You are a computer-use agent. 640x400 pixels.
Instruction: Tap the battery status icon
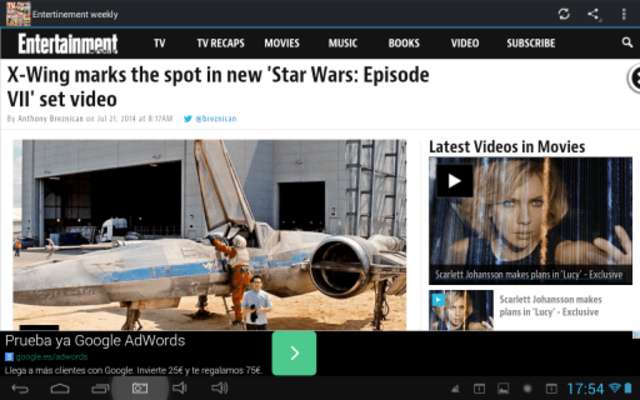(x=628, y=388)
